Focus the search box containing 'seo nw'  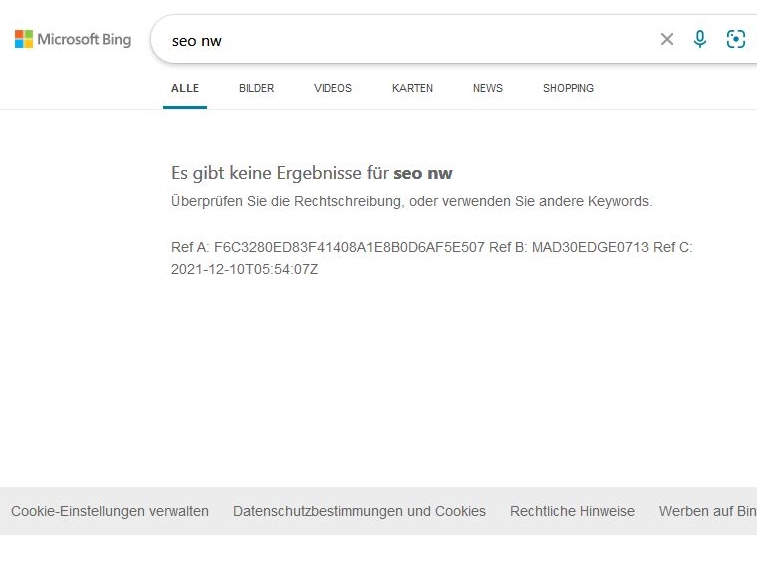point(400,41)
